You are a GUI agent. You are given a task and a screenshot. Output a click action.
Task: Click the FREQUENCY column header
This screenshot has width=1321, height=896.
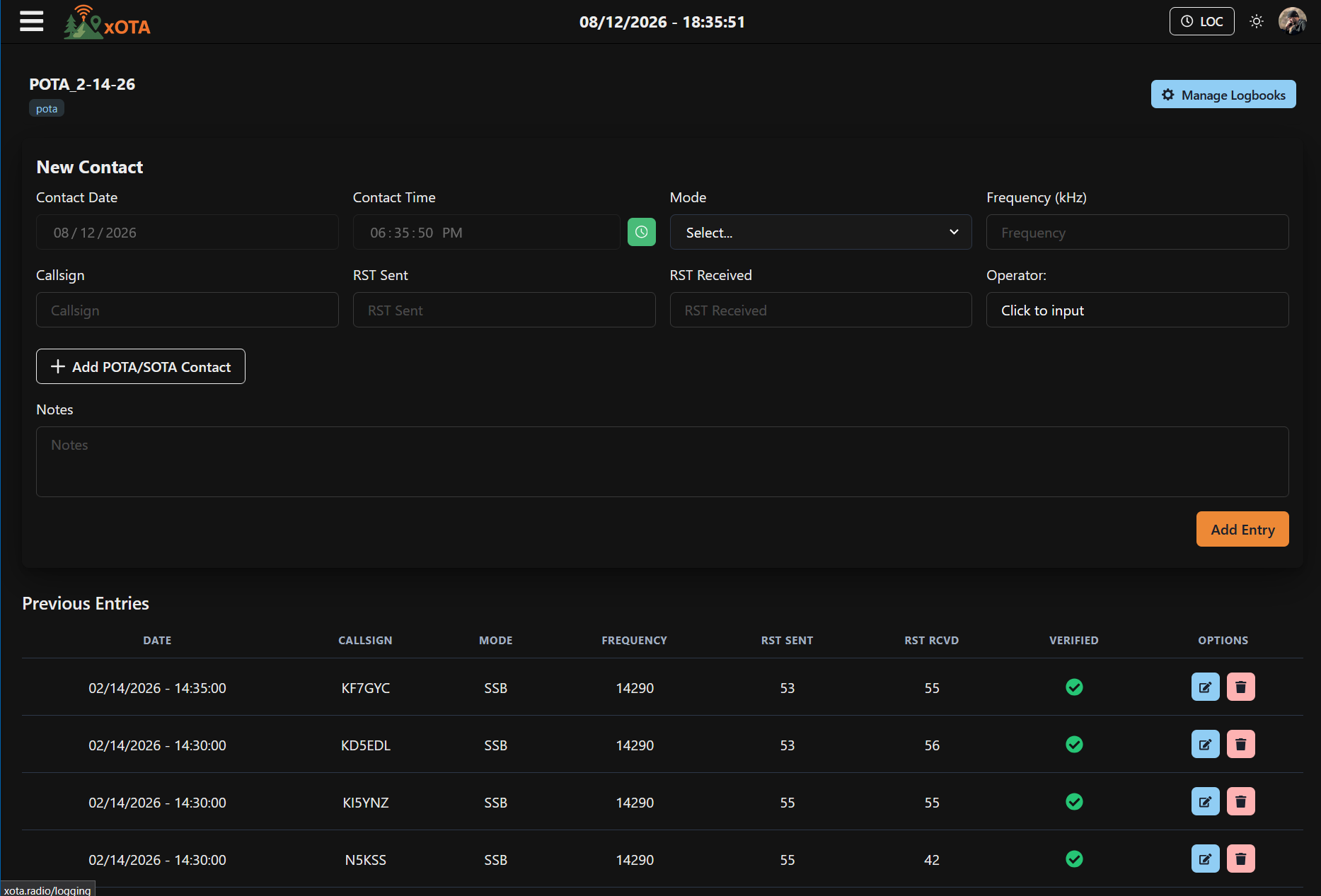(x=634, y=640)
